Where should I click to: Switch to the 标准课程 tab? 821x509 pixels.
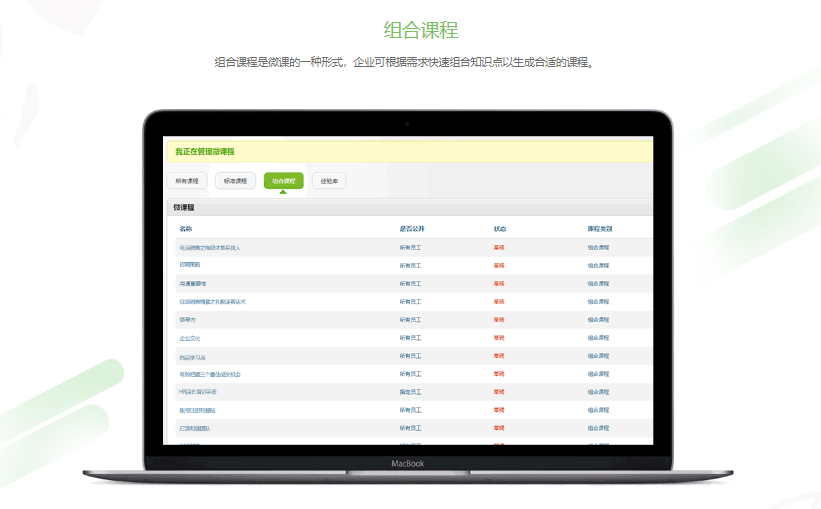coord(235,181)
